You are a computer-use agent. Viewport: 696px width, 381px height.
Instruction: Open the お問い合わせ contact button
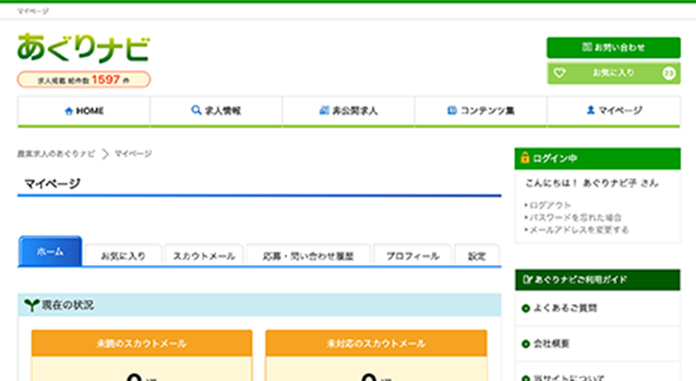[x=613, y=48]
